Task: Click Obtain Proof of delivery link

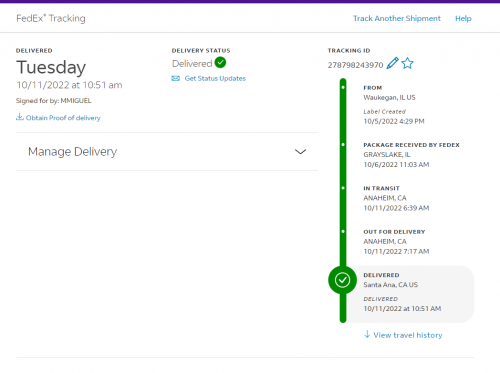Action: 63,118
